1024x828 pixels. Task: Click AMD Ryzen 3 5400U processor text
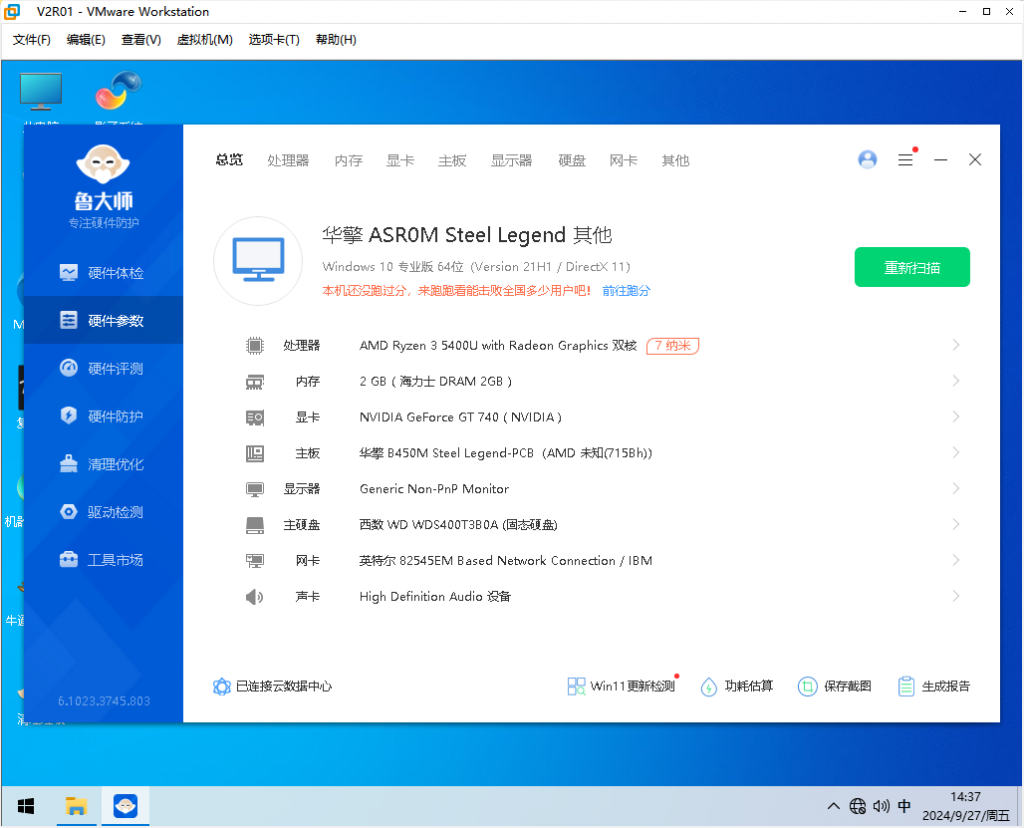498,345
